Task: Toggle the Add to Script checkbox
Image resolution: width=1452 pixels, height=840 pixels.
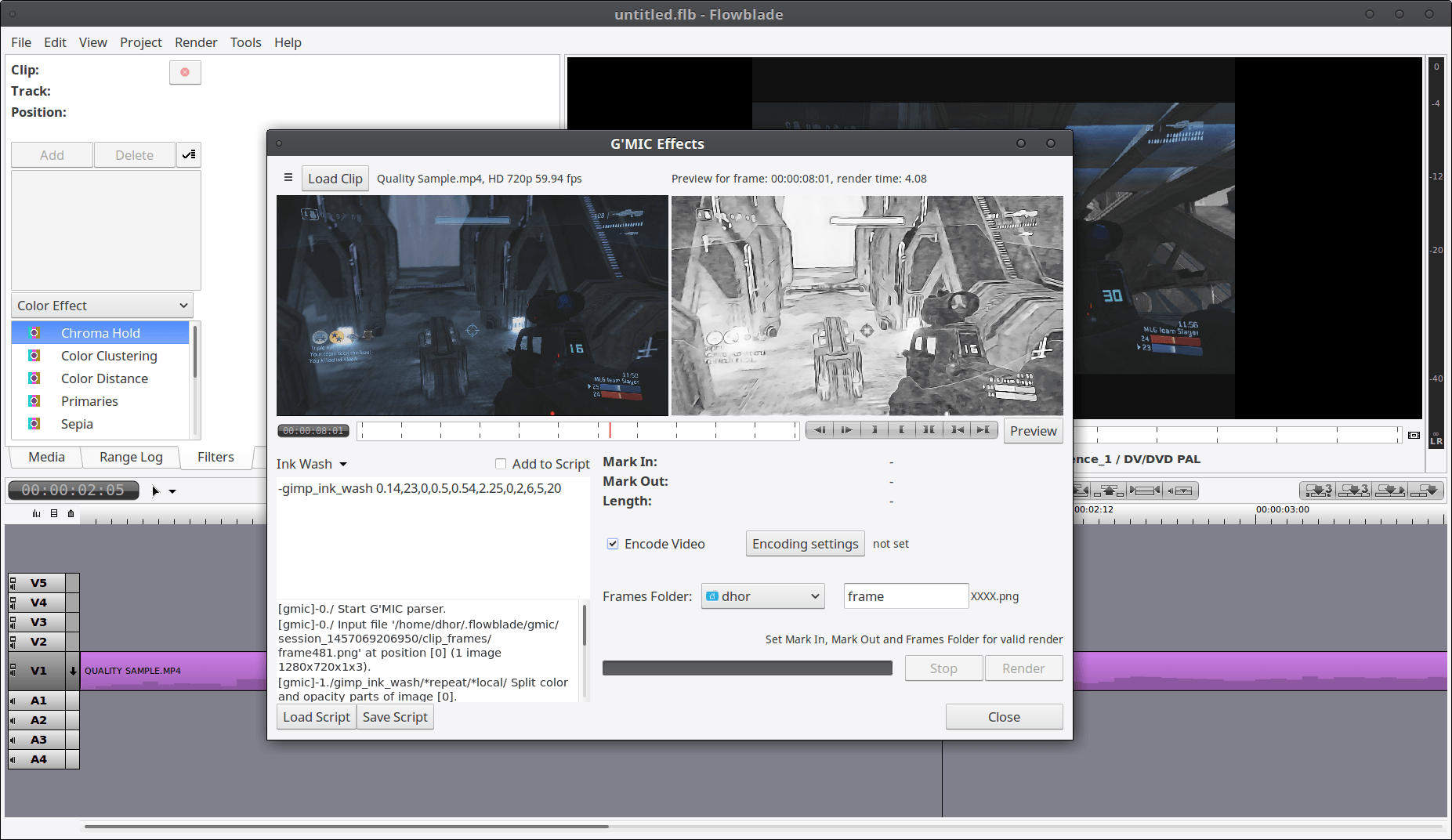Action: pyautogui.click(x=501, y=464)
